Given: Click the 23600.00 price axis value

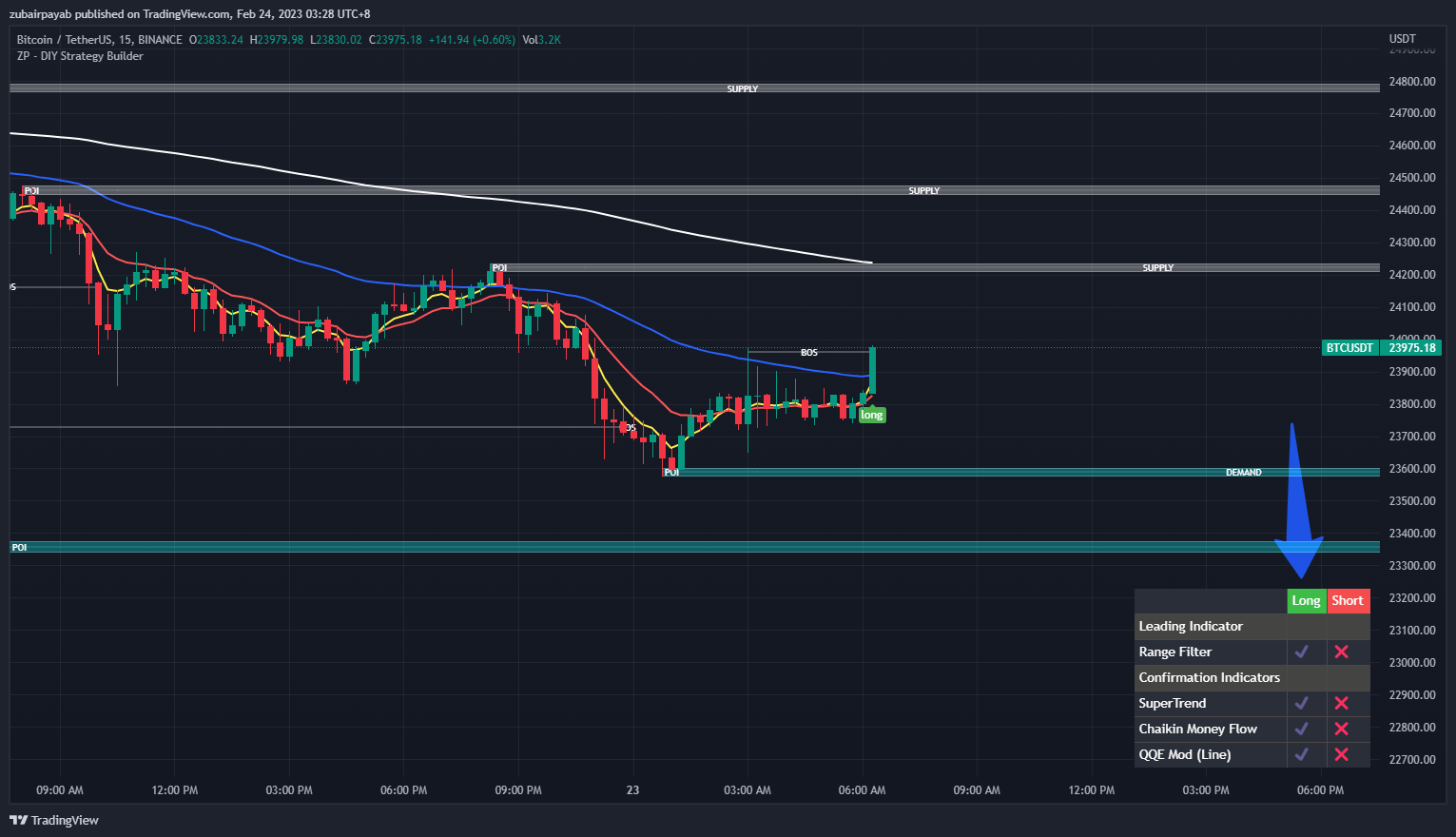Looking at the screenshot, I should pos(1412,469).
